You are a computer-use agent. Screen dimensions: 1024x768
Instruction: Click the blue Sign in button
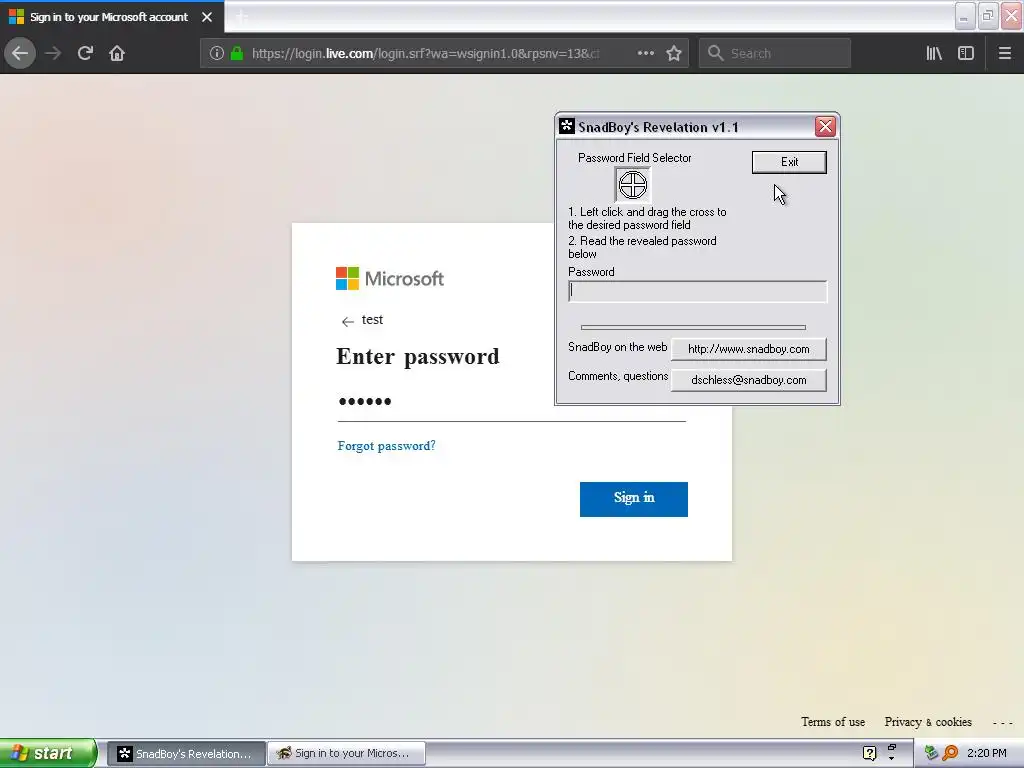[x=633, y=499]
